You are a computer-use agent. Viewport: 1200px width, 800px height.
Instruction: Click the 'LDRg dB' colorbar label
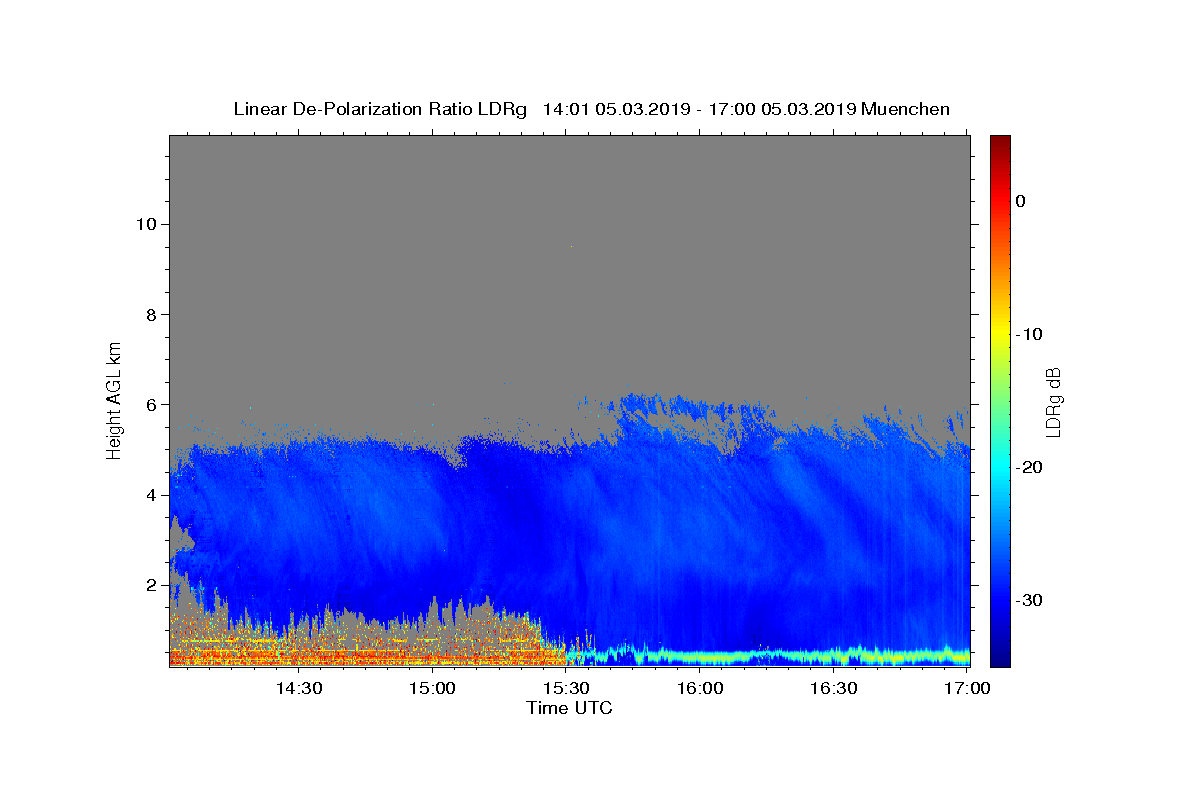1053,401
